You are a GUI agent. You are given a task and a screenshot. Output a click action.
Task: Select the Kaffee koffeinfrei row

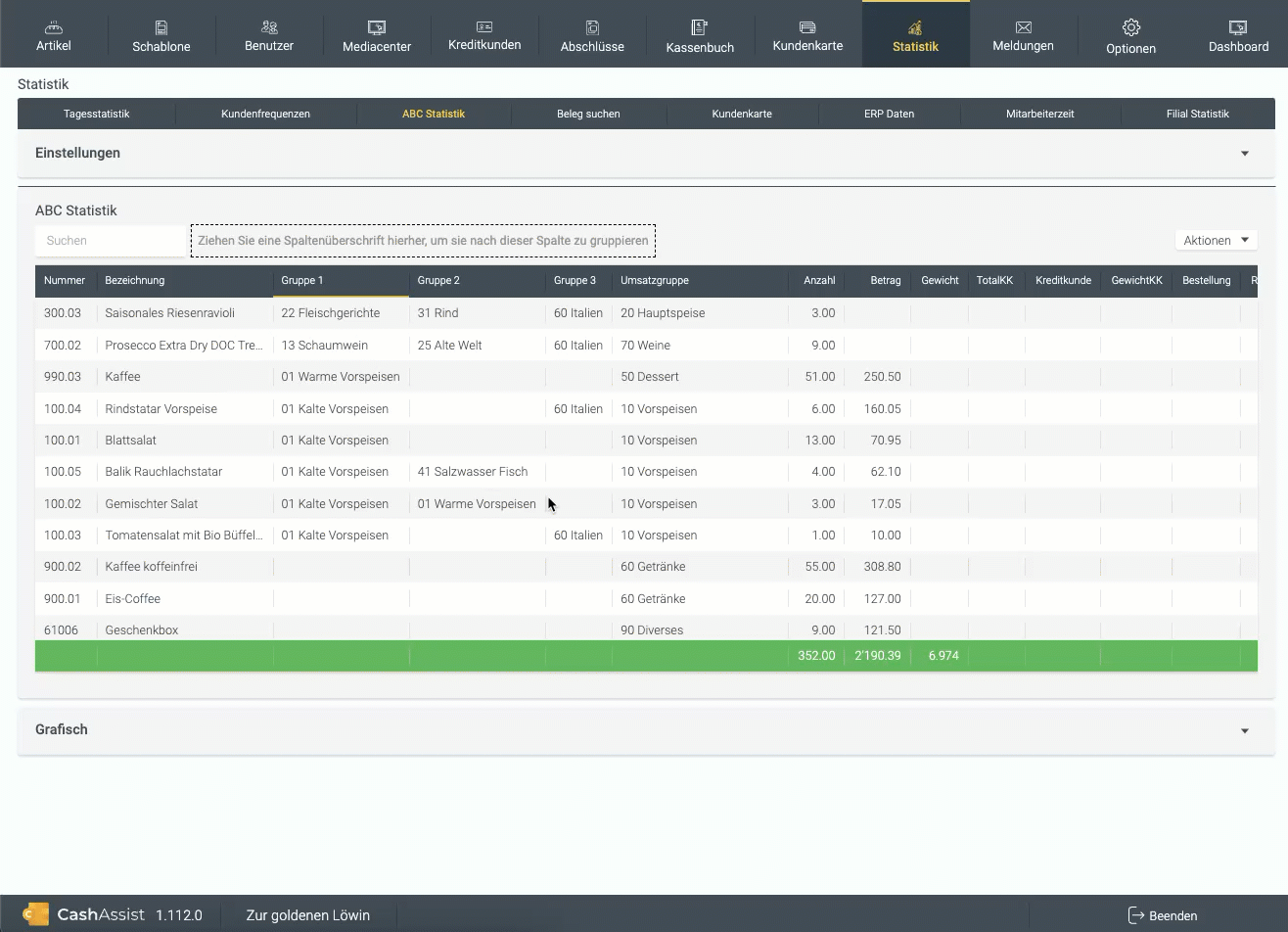[646, 567]
